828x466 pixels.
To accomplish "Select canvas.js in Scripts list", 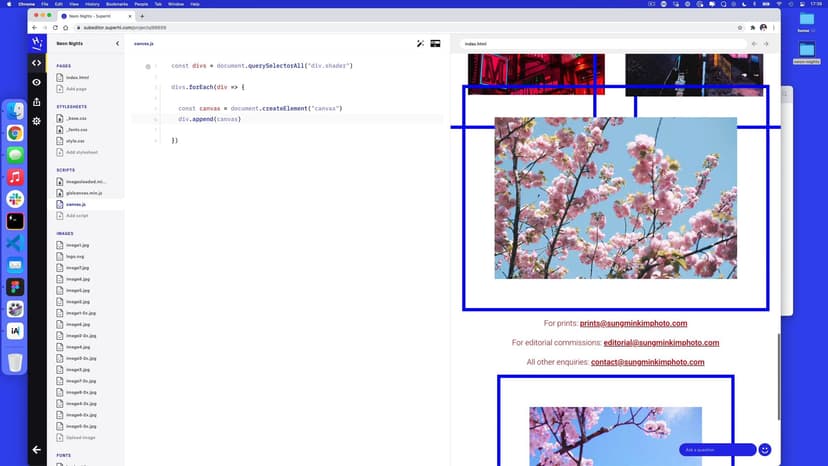I will pyautogui.click(x=76, y=204).
